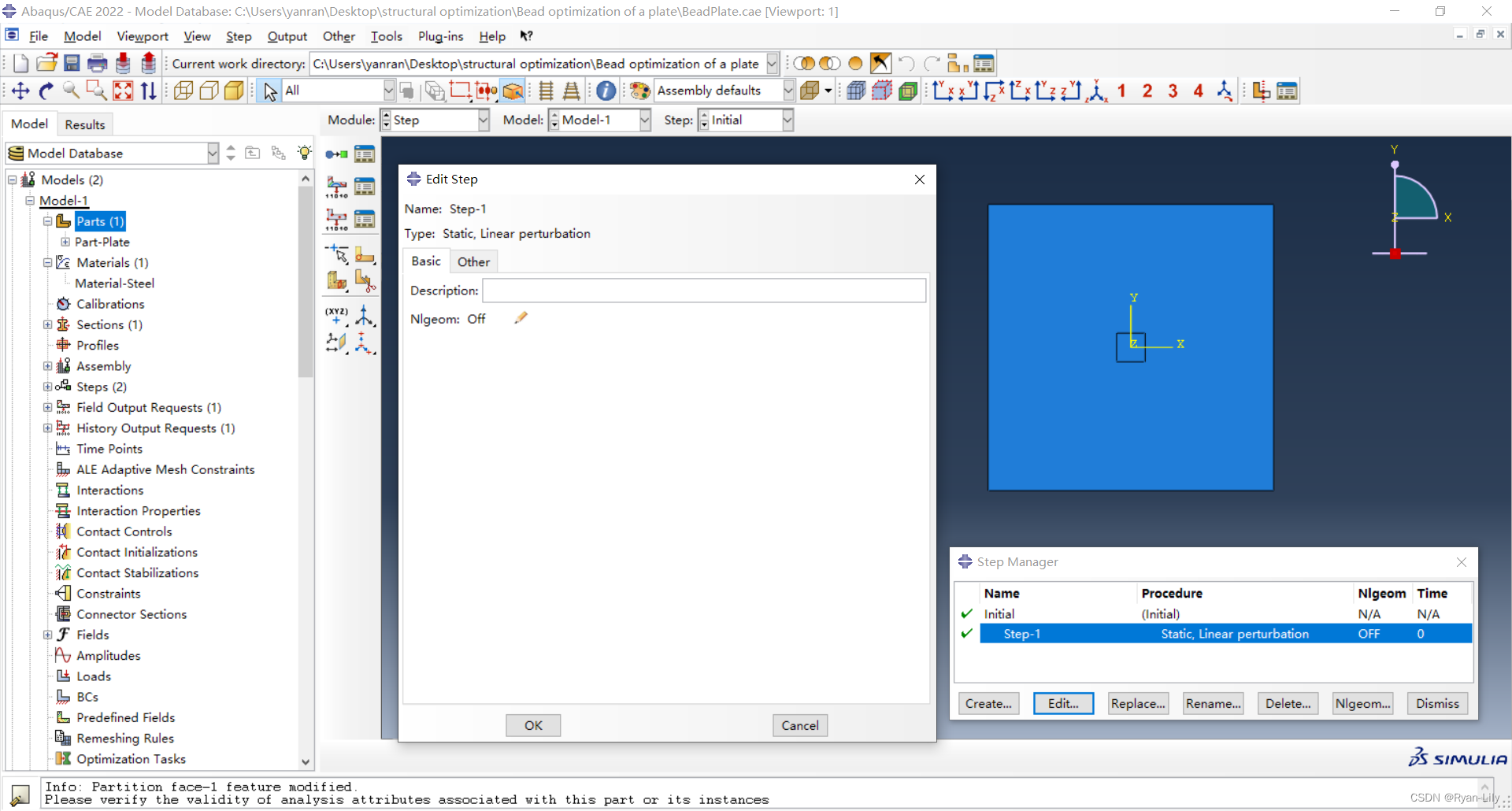This screenshot has width=1512, height=811.
Task: Open the Step dropdown showing Initial
Action: [x=745, y=120]
